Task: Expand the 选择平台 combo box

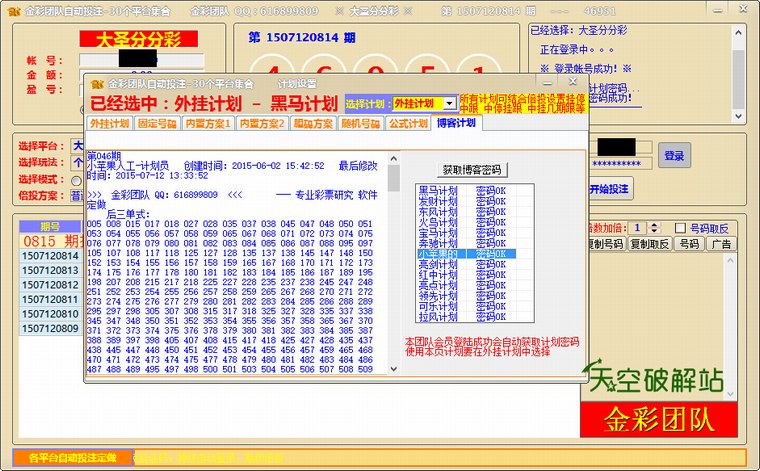Action: pyautogui.click(x=78, y=146)
